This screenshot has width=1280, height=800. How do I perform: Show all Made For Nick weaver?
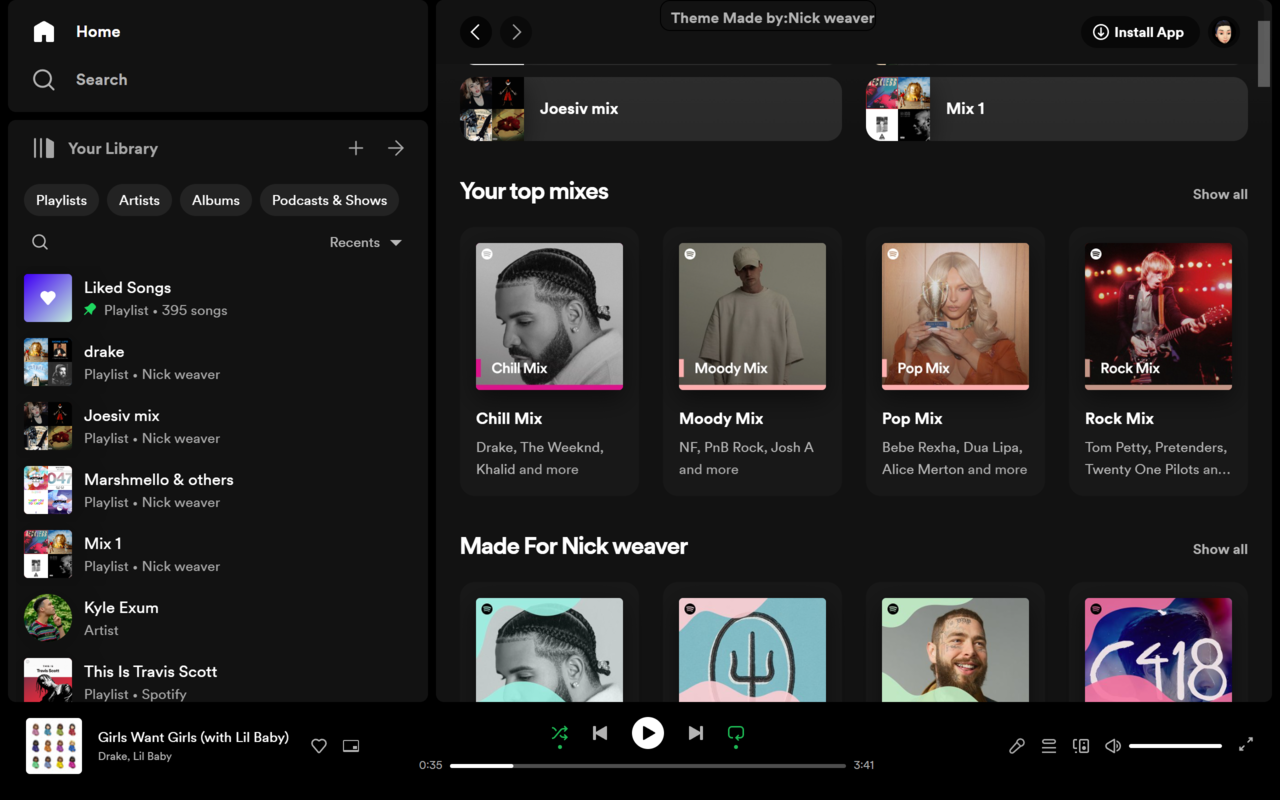(1220, 549)
